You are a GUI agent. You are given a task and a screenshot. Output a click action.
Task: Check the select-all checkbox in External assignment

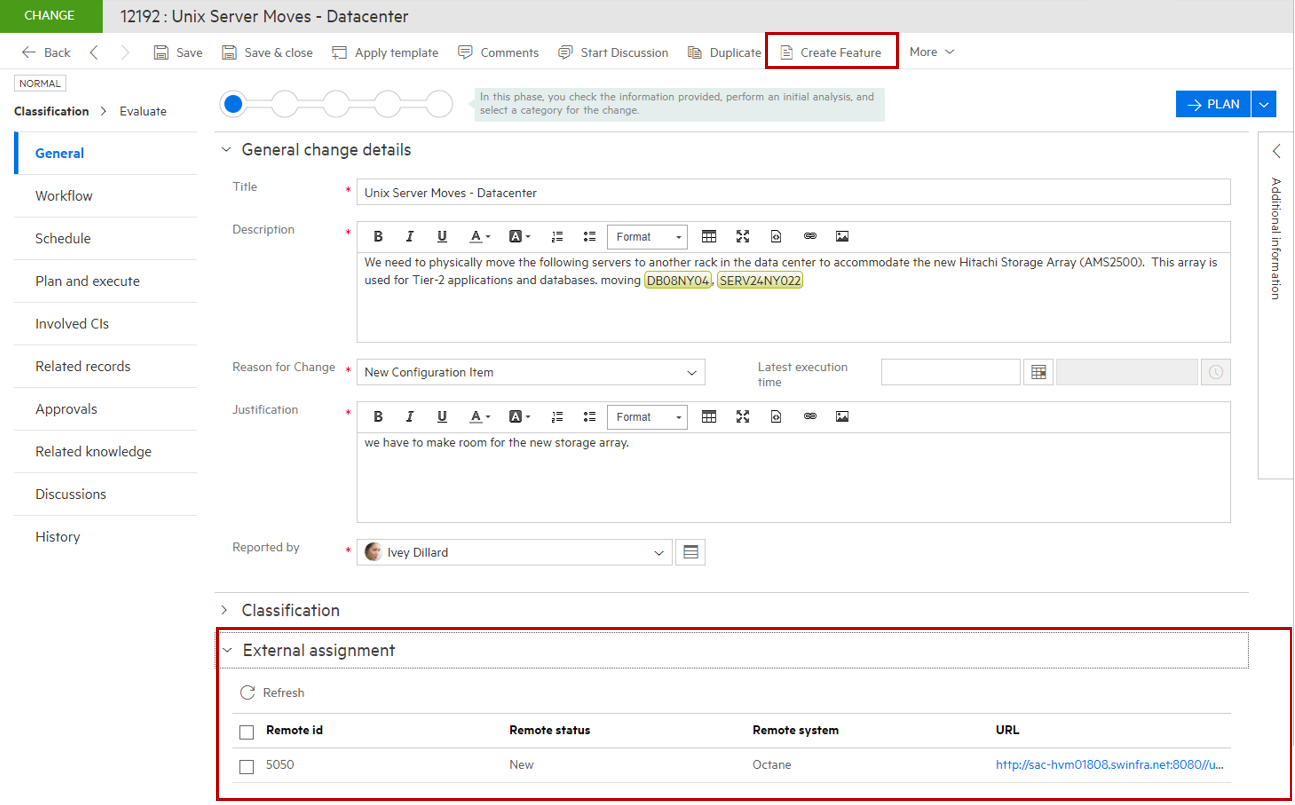point(245,731)
